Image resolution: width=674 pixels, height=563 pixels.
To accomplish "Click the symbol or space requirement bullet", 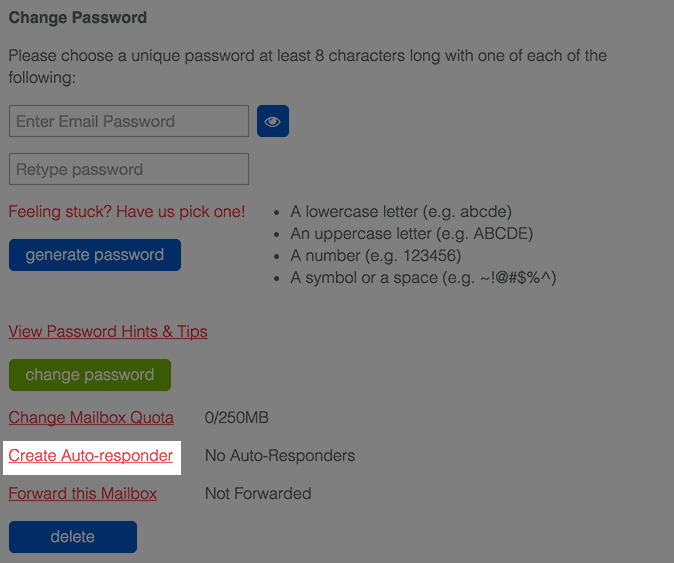I will (423, 277).
